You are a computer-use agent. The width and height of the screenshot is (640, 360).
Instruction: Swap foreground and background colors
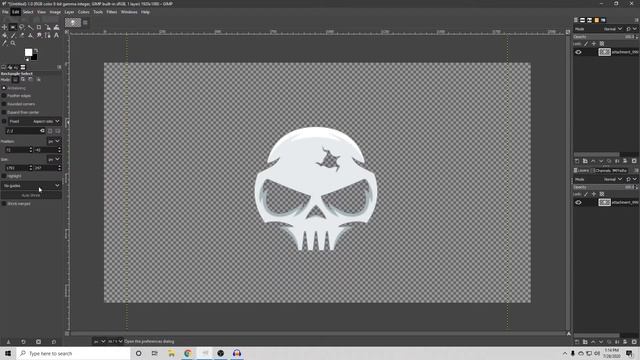tap(36, 51)
